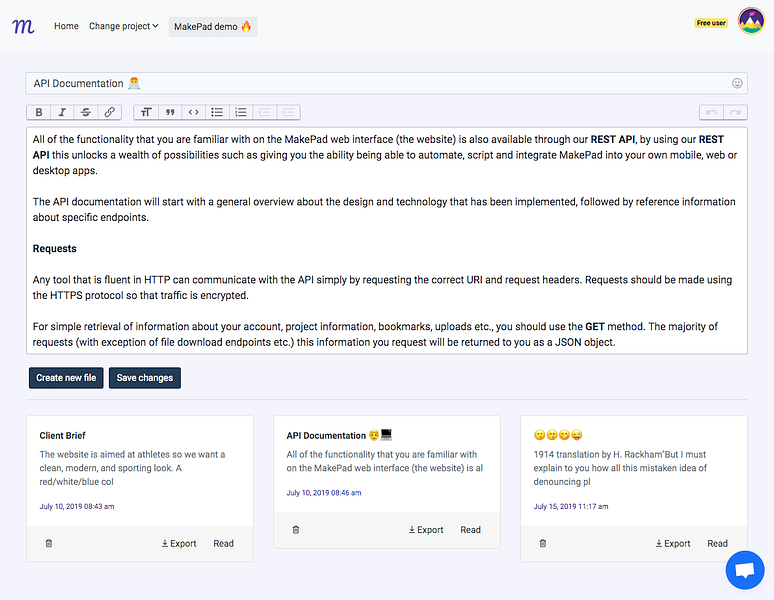Click inside the document editor text
This screenshot has height=600, width=774.
[x=387, y=241]
